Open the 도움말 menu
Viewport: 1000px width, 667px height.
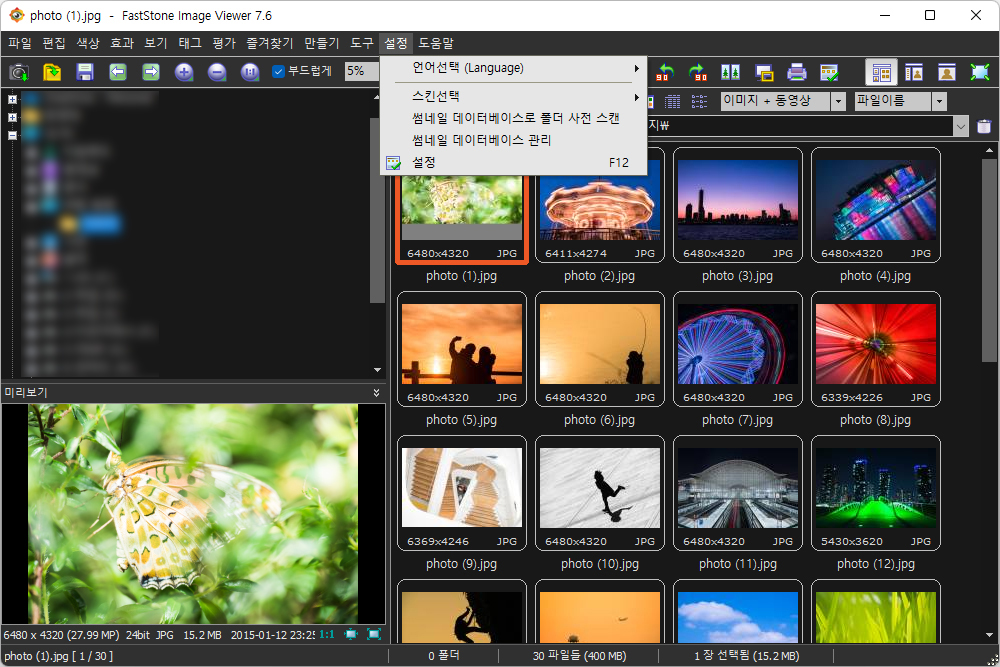pos(436,43)
